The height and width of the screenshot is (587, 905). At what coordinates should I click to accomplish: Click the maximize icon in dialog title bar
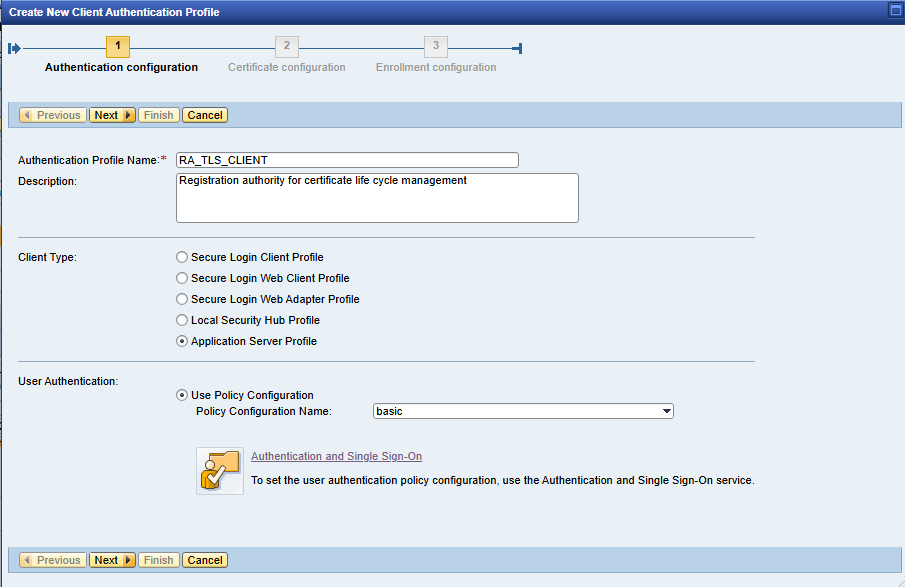pyautogui.click(x=895, y=11)
